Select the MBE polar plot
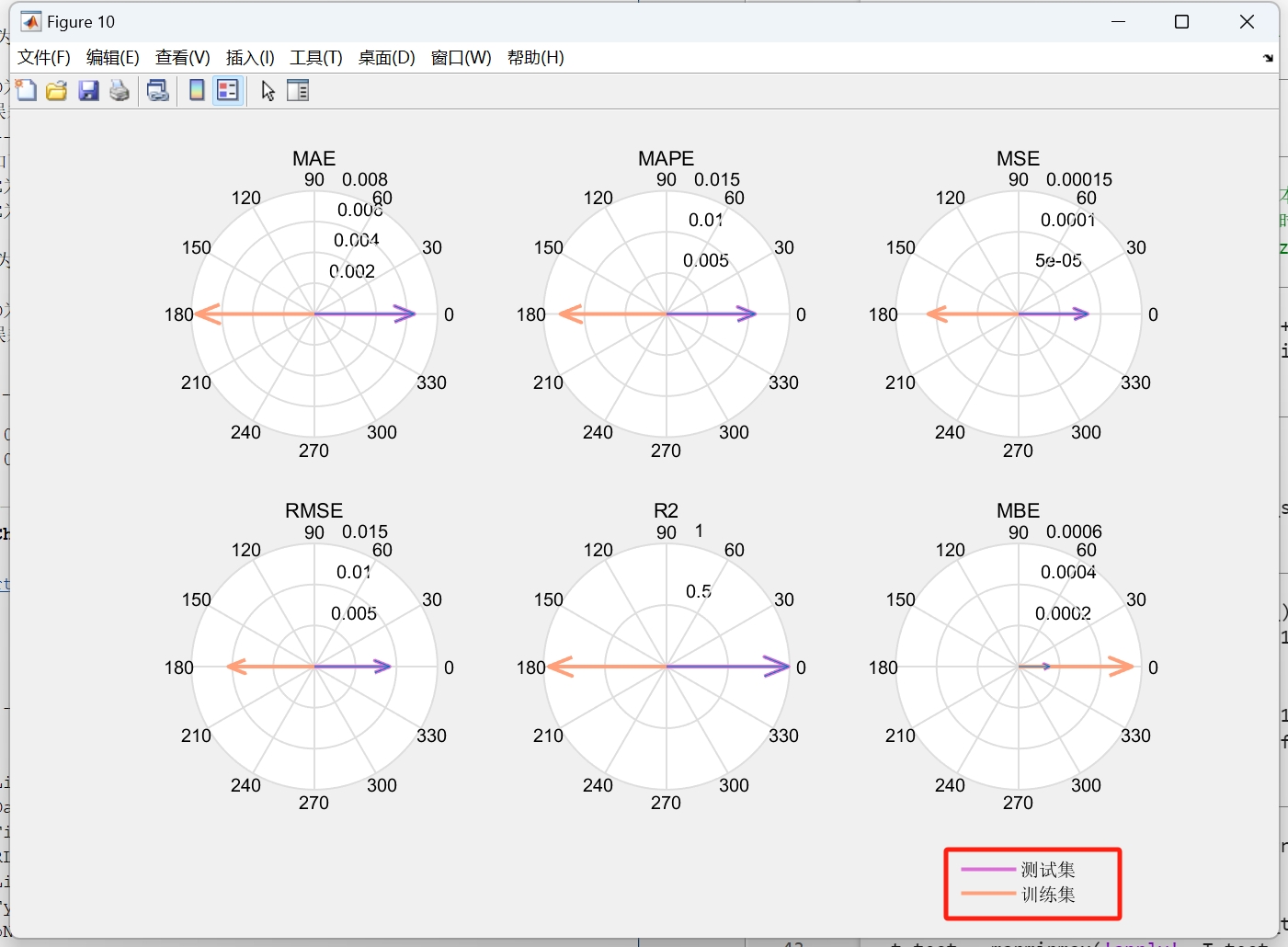This screenshot has width=1288, height=947. [1018, 667]
